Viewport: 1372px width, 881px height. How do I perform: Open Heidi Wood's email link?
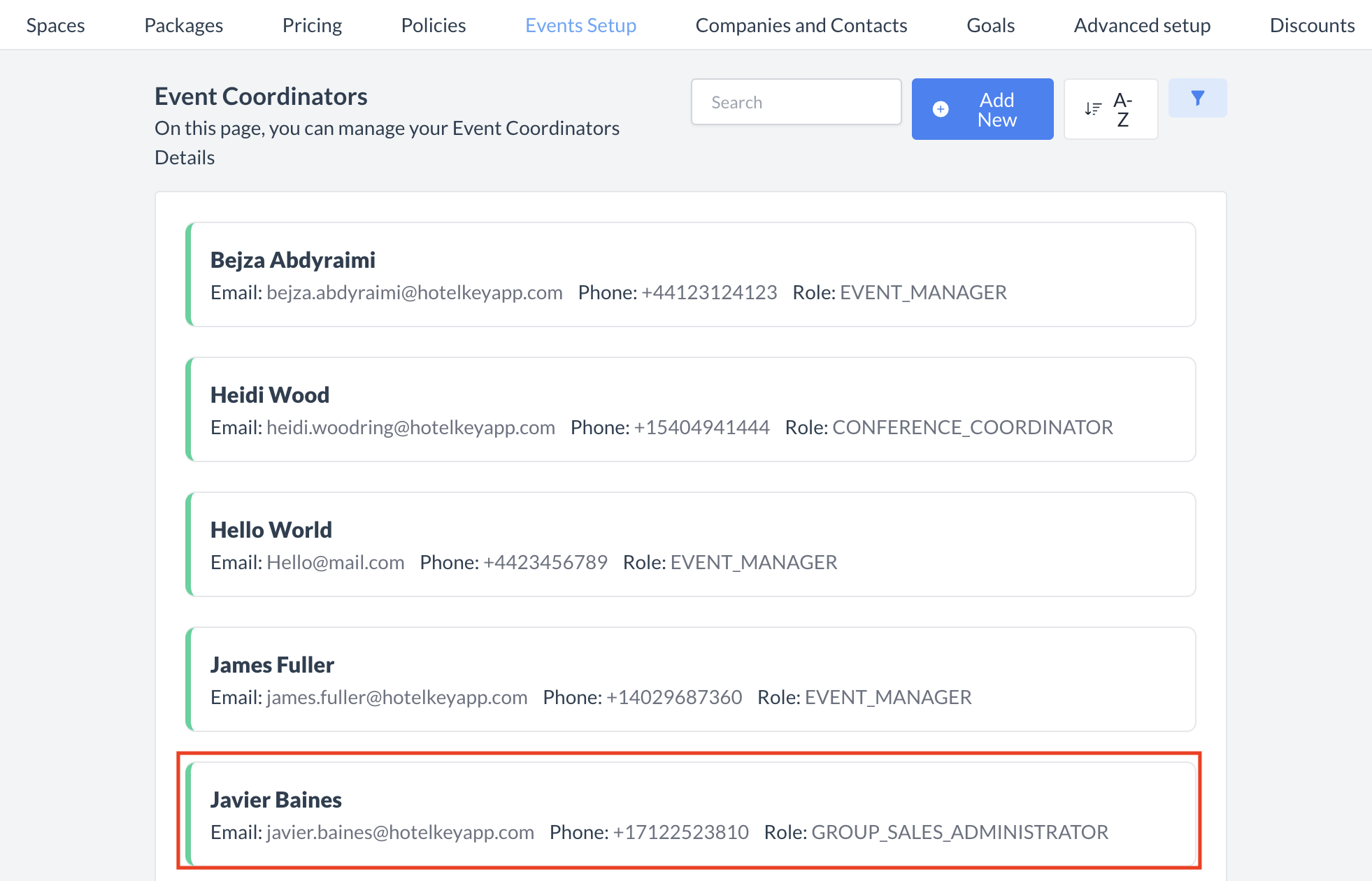click(410, 427)
